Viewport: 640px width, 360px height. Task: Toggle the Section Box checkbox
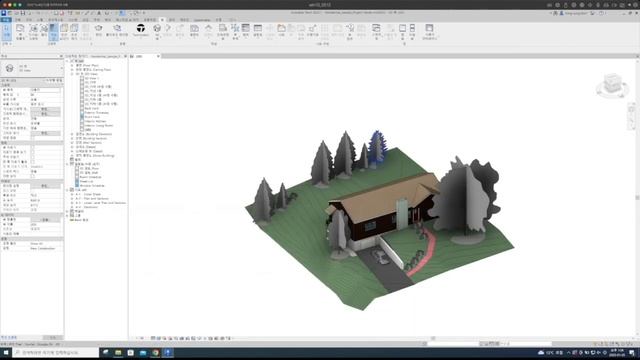[x=33, y=176]
